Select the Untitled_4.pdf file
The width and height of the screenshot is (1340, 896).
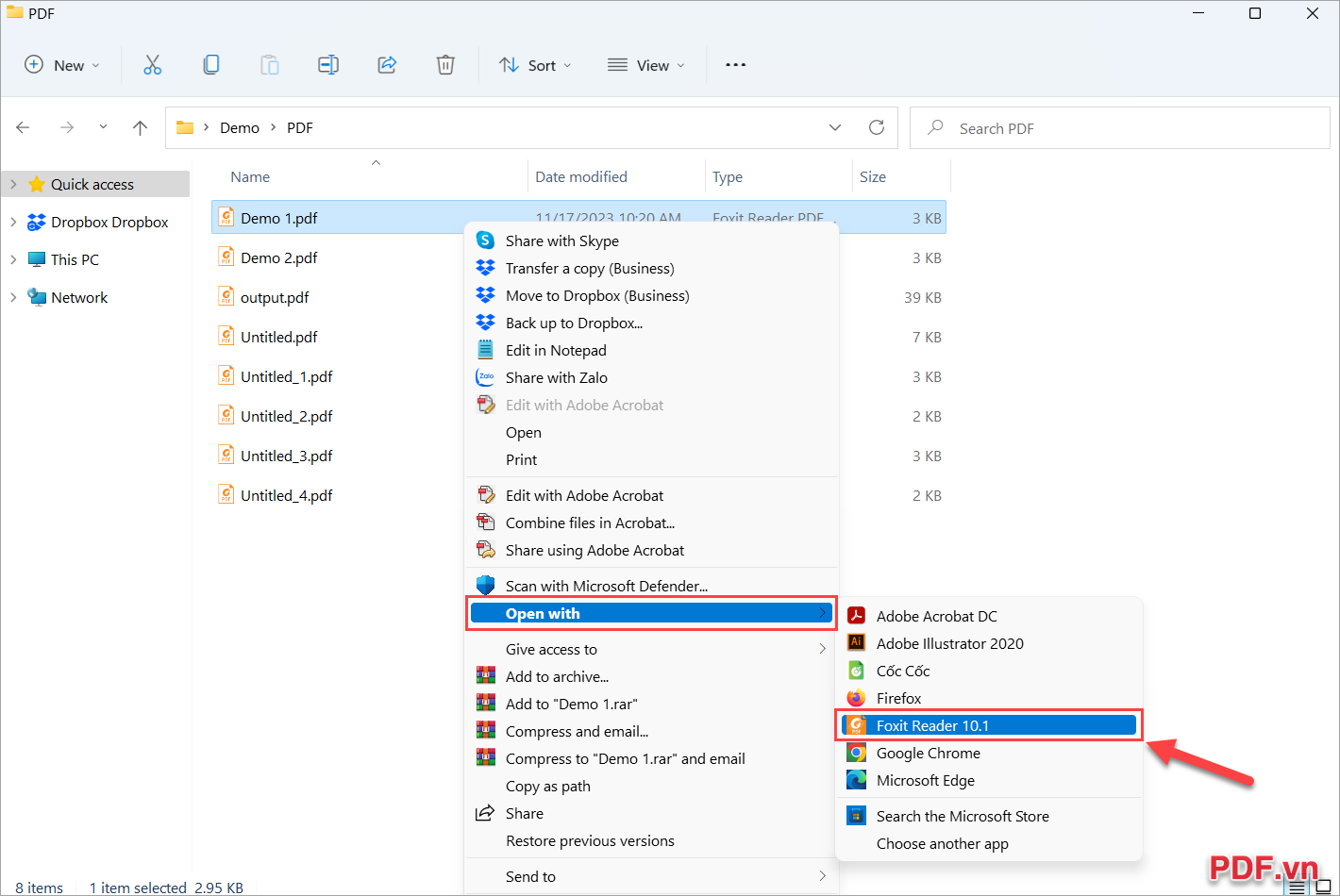(x=286, y=495)
